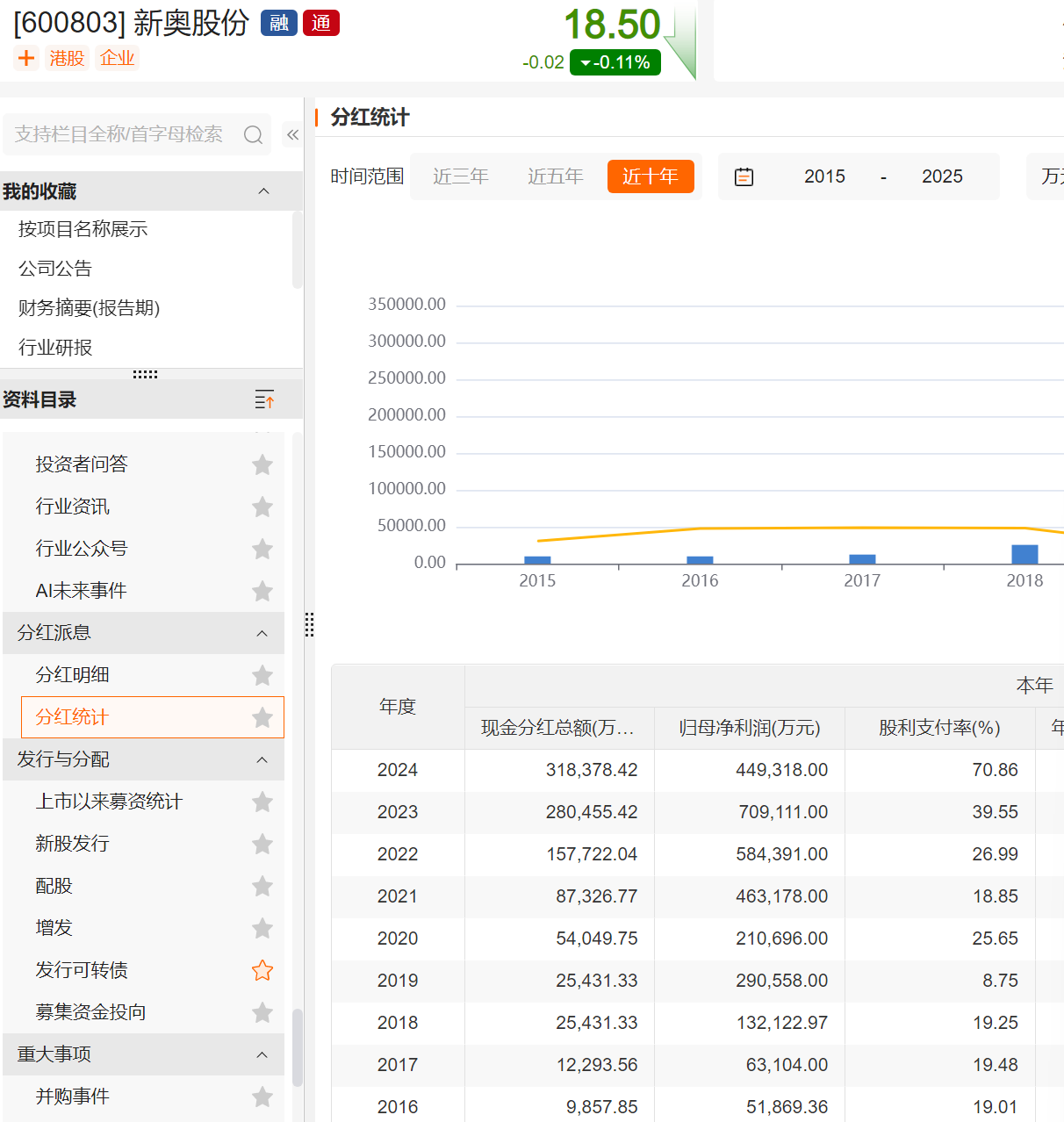Toggle star for 募集资金投向
The image size is (1064, 1122).
tap(262, 1012)
